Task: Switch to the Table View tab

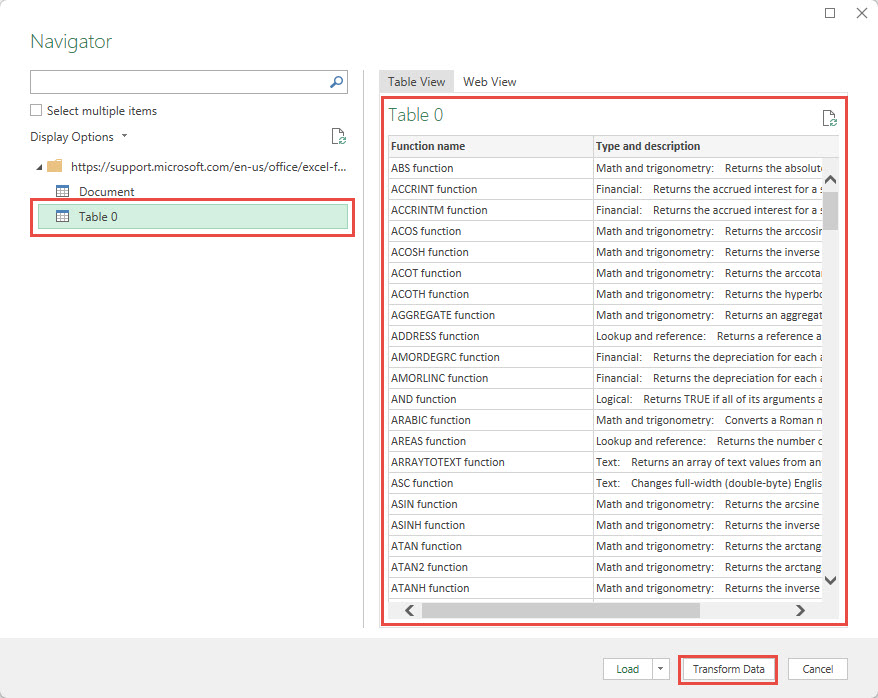Action: click(x=416, y=82)
